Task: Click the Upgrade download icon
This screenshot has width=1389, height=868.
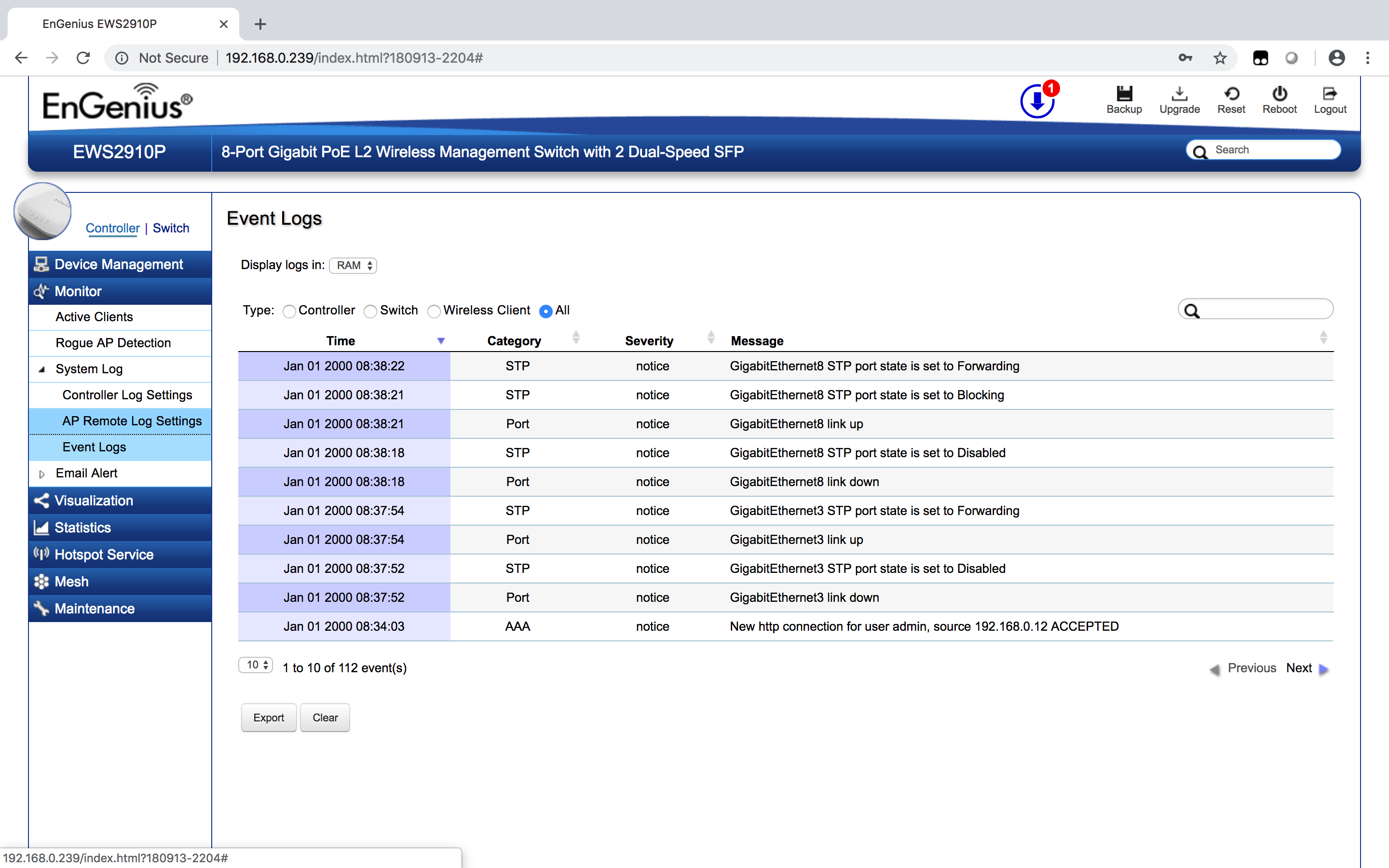Action: pyautogui.click(x=1179, y=93)
